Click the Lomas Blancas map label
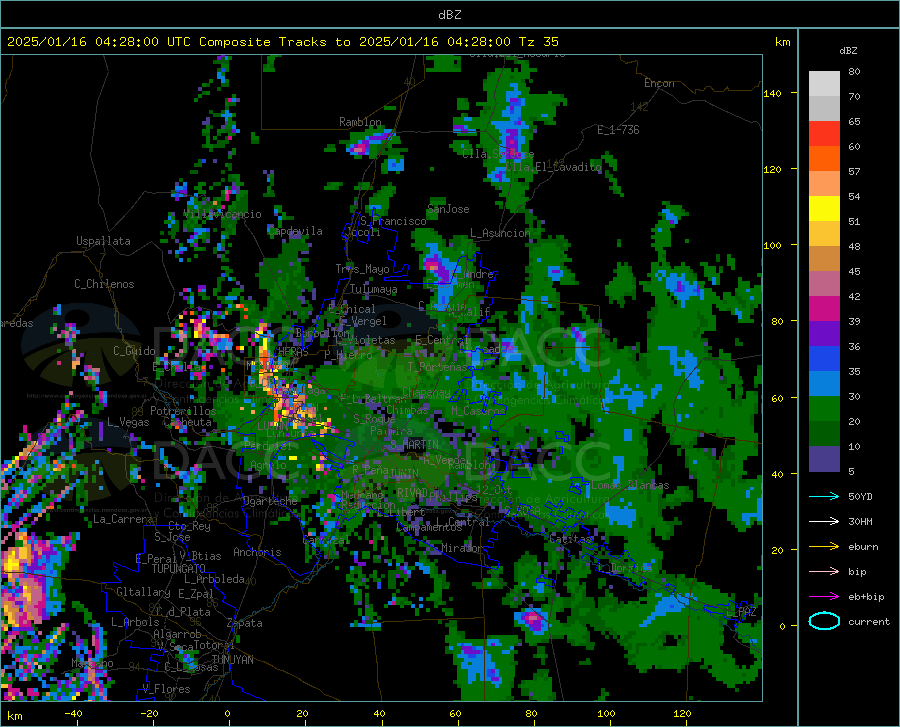This screenshot has width=900, height=727. [x=630, y=485]
